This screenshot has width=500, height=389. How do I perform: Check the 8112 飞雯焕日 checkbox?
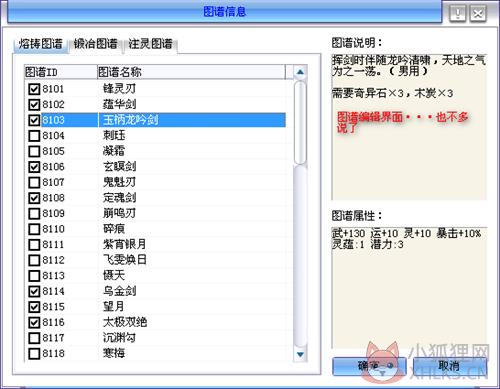34,260
